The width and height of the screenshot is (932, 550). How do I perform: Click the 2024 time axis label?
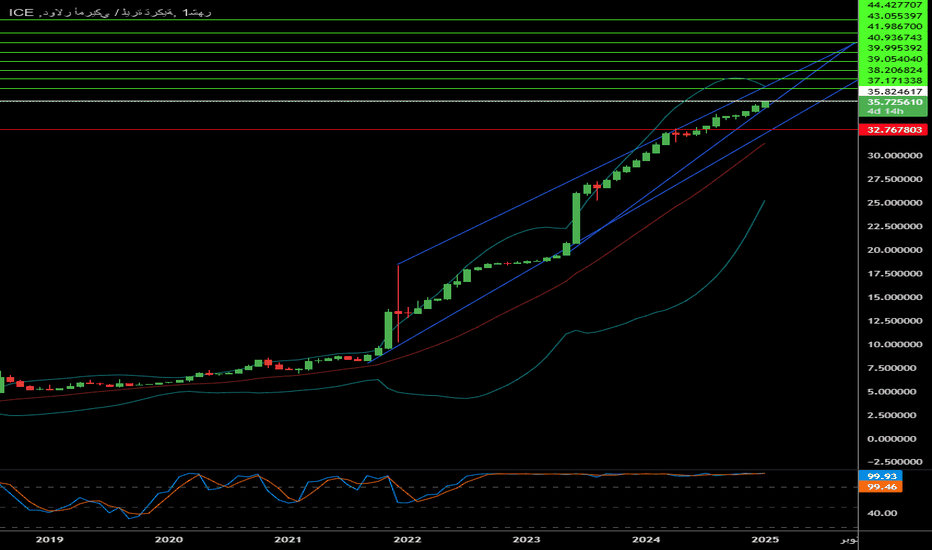tap(646, 540)
